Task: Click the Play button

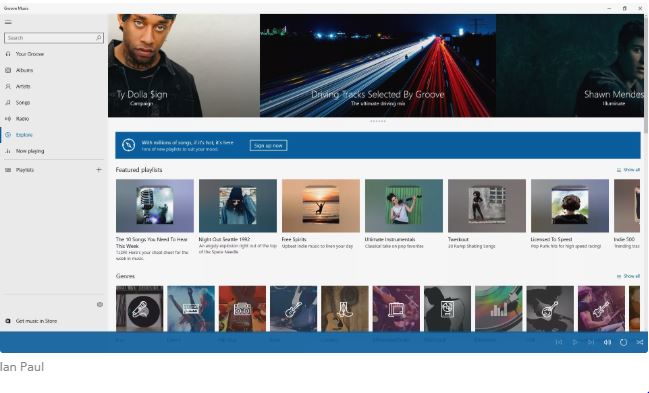Action: [574, 342]
